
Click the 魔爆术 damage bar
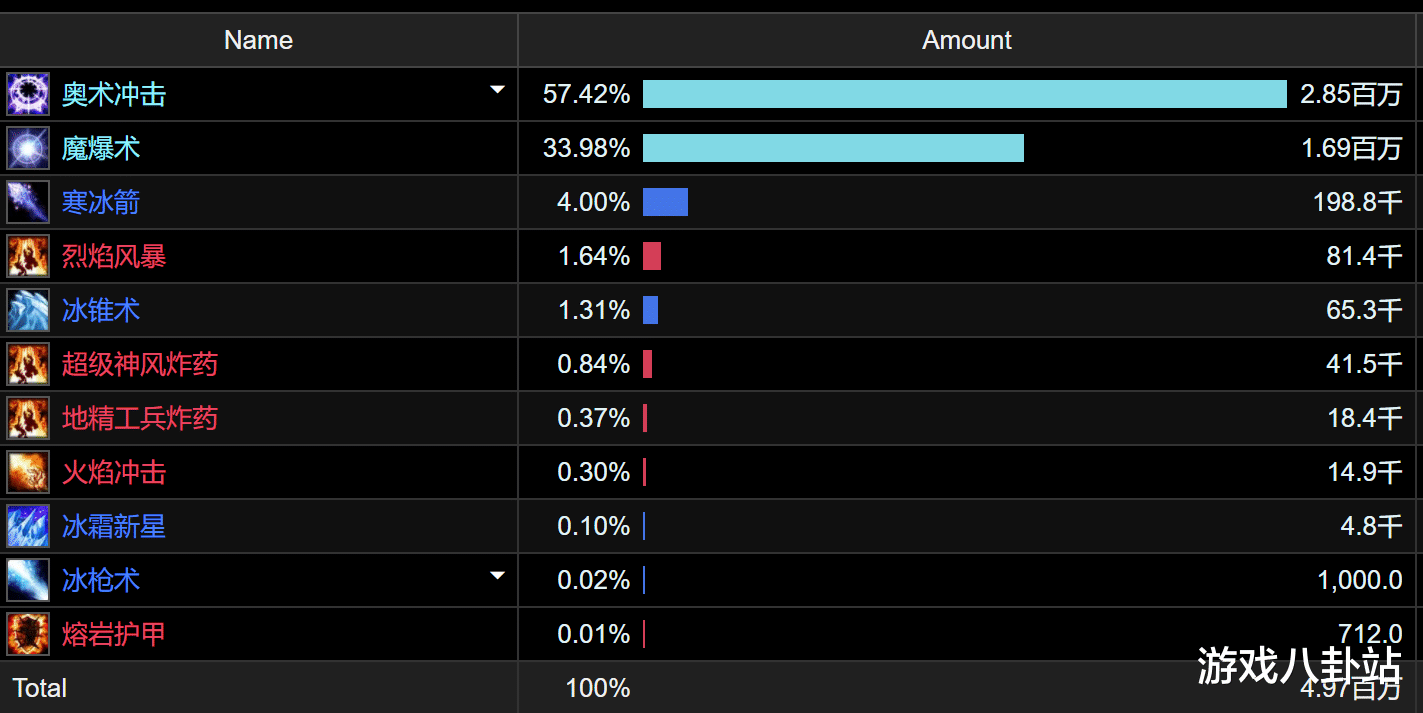(833, 148)
